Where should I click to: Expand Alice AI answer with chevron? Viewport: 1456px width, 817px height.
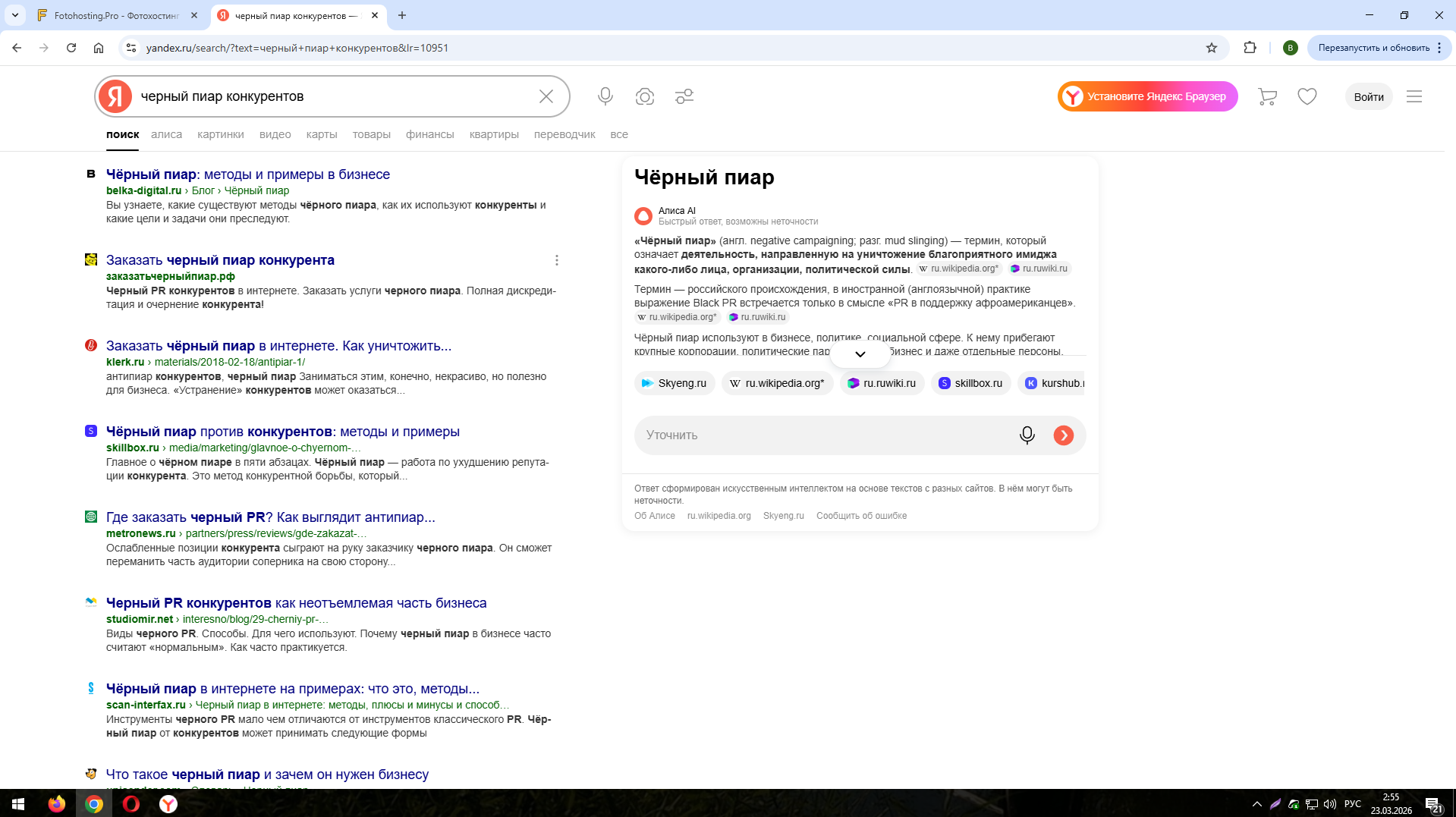[x=860, y=354]
